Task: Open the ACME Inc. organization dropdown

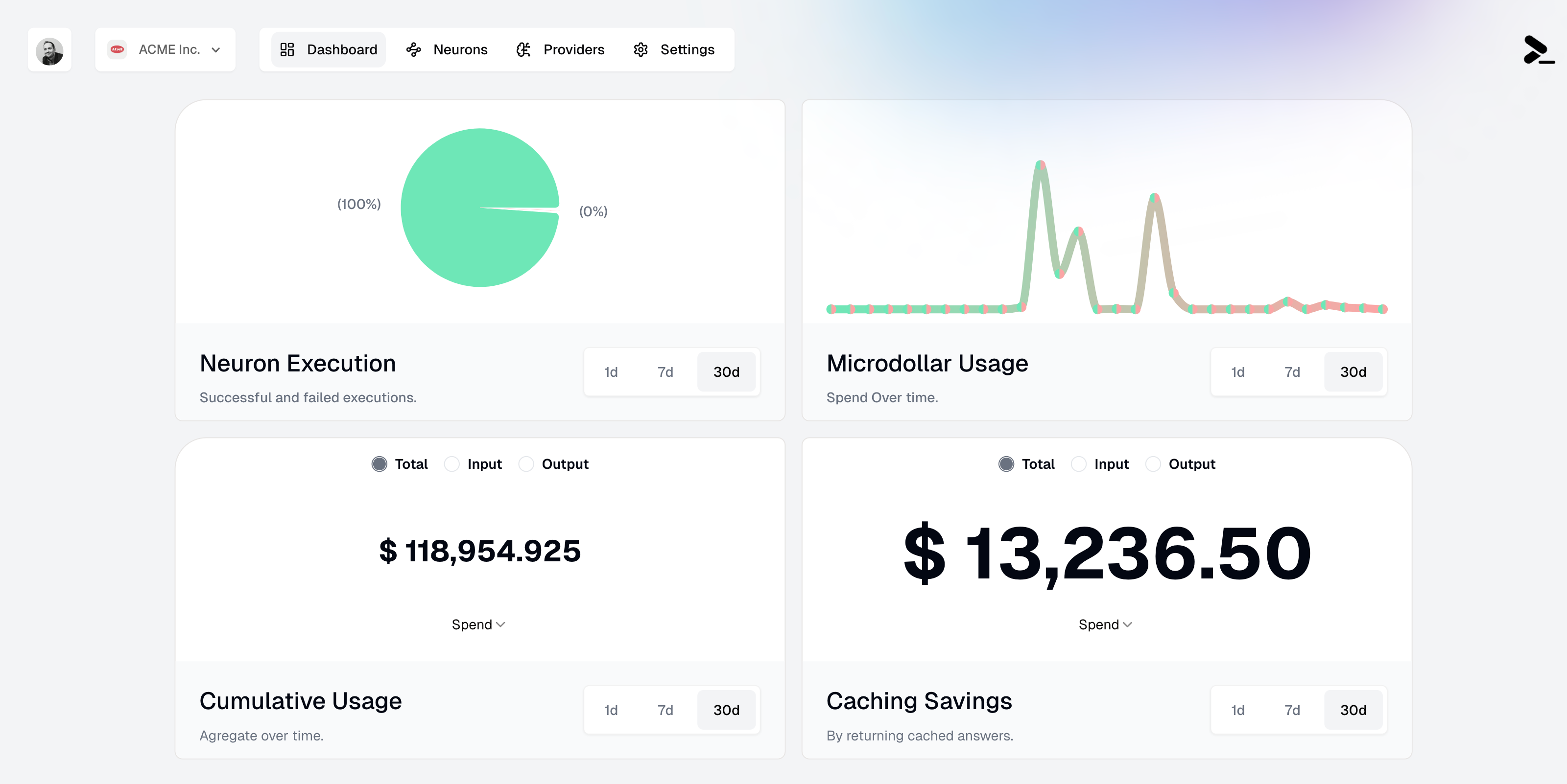Action: (166, 50)
